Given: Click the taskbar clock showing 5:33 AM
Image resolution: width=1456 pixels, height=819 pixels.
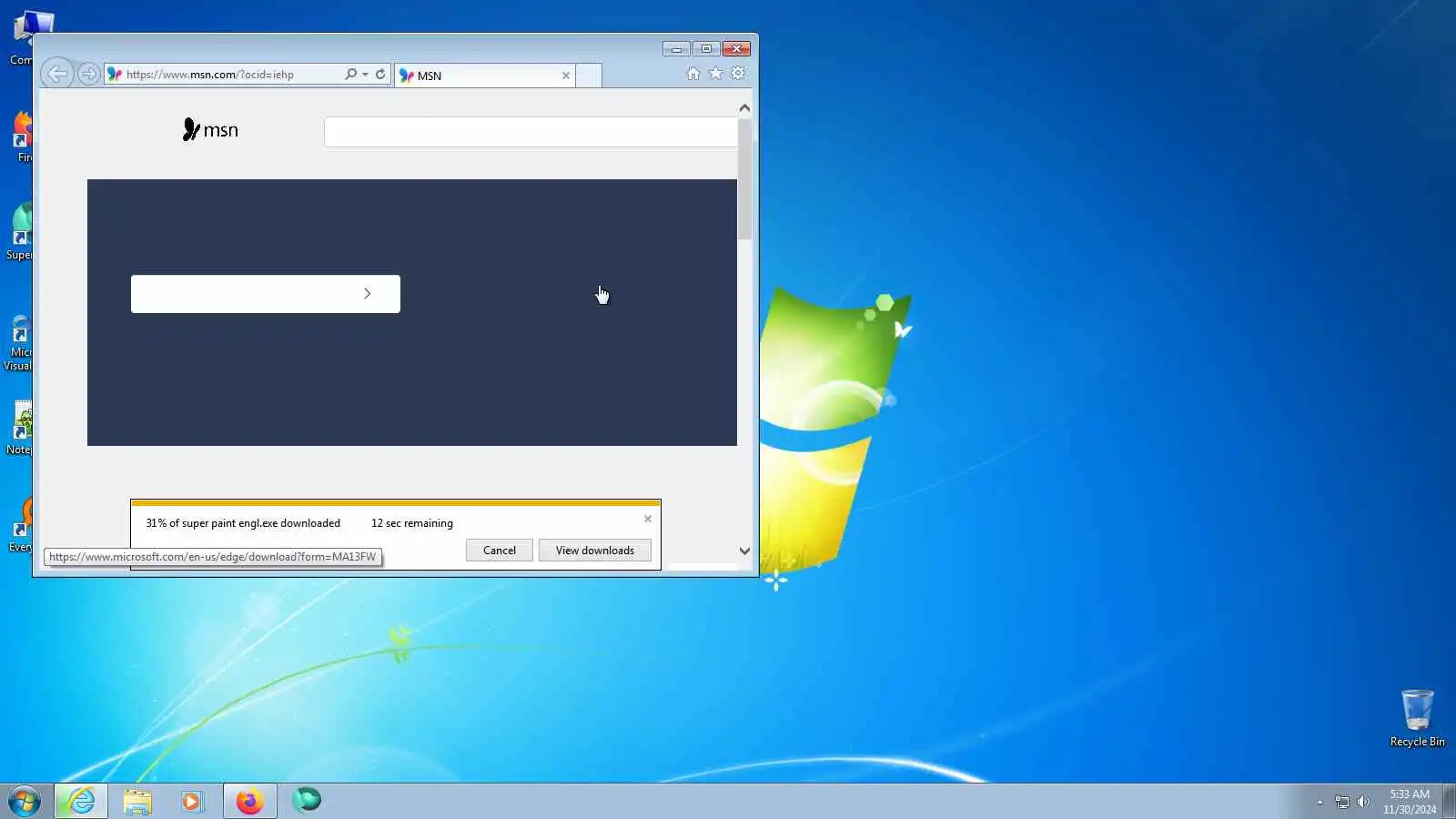Looking at the screenshot, I should [1410, 802].
